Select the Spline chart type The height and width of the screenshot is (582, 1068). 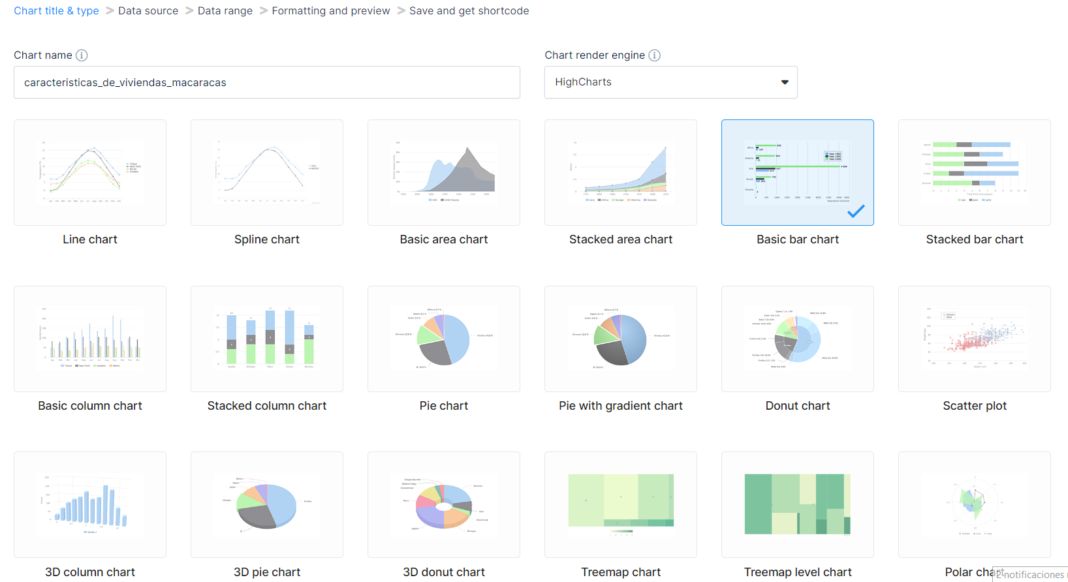point(266,172)
